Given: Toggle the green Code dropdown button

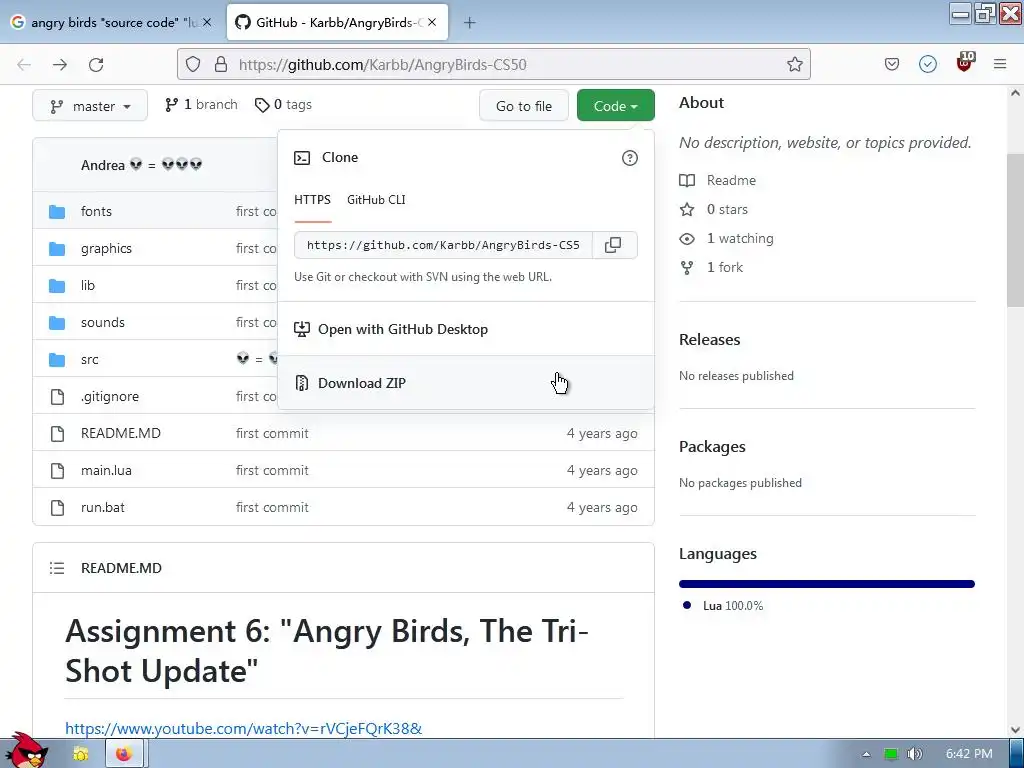Looking at the screenshot, I should pyautogui.click(x=615, y=106).
